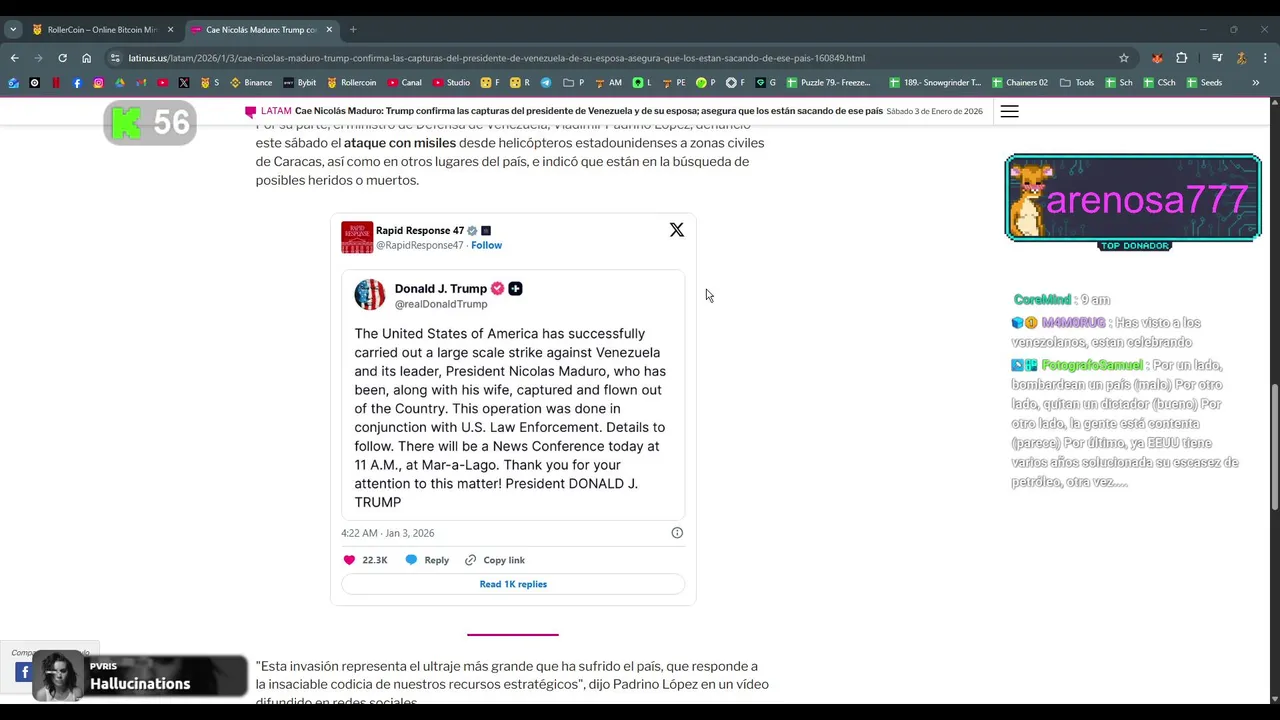Open the Studio YouTube bookmark
This screenshot has width=1280, height=720.
click(x=451, y=83)
